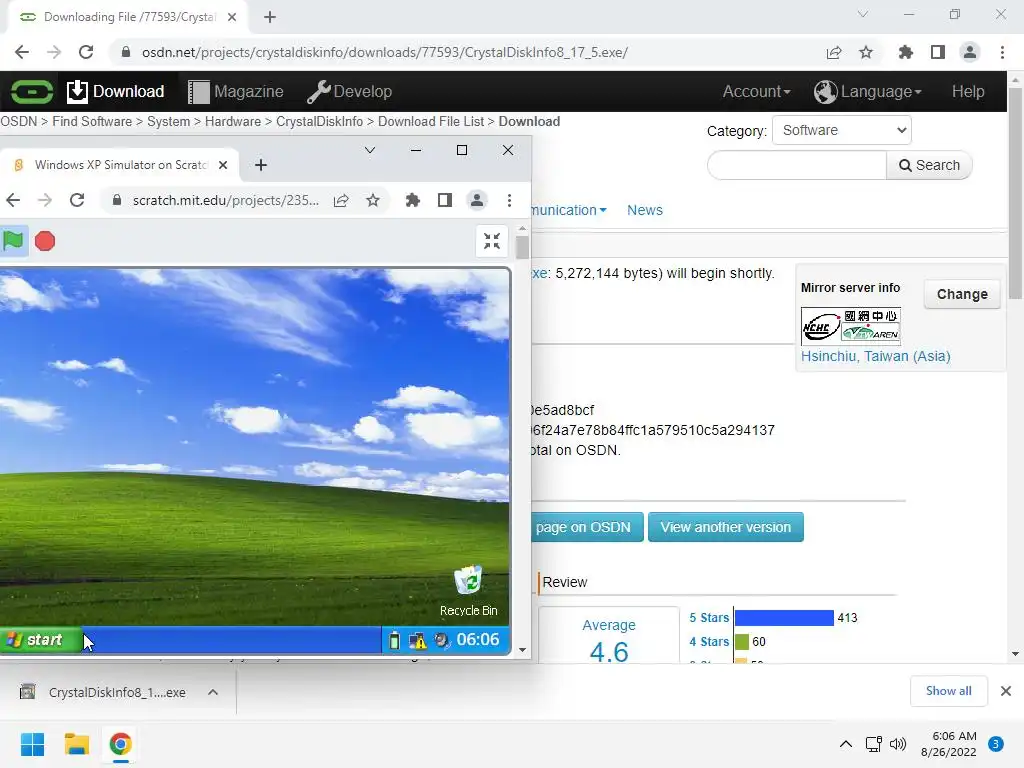Go back in the OSDN browser window

click(x=22, y=52)
